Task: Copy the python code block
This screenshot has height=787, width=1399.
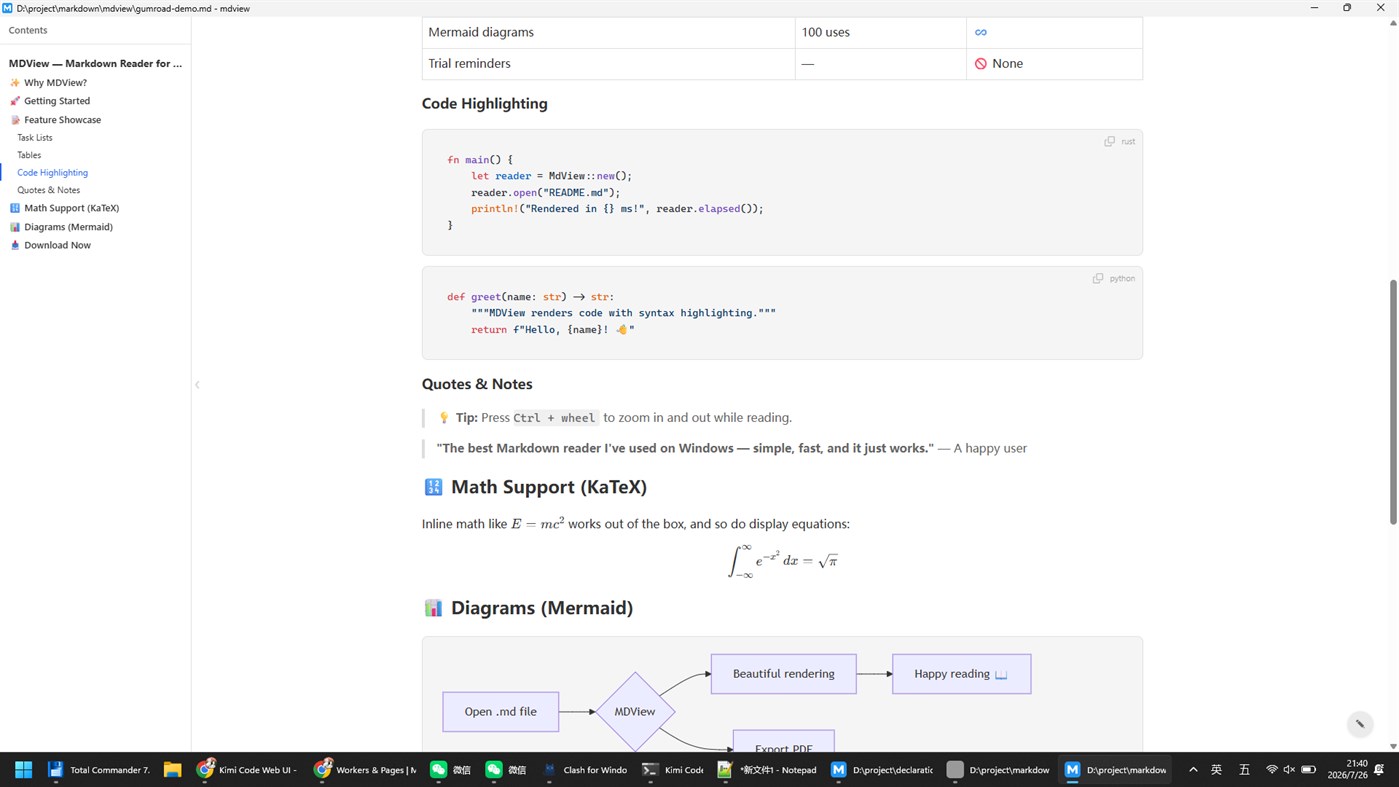Action: [x=1098, y=278]
